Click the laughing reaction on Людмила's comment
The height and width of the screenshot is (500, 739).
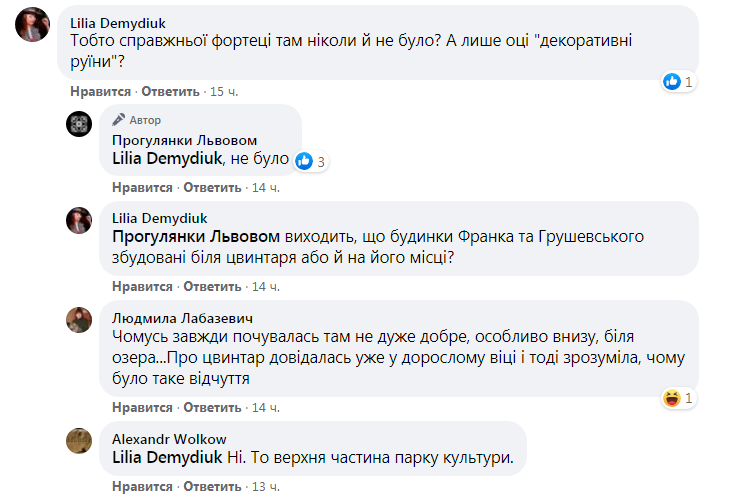672,399
